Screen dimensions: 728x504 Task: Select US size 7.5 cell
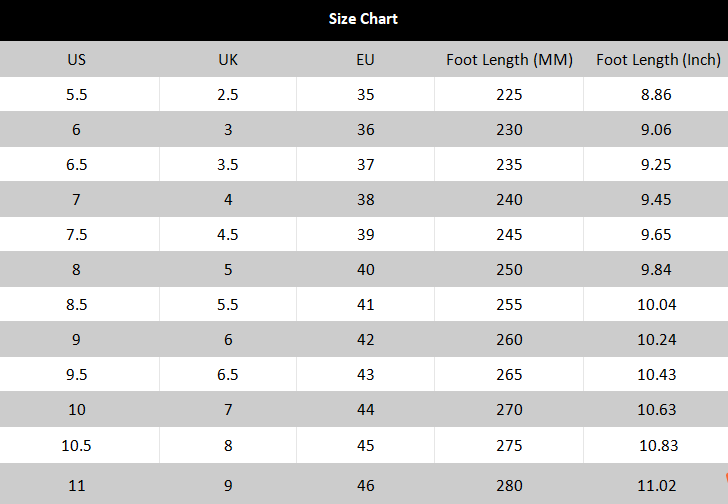point(77,235)
